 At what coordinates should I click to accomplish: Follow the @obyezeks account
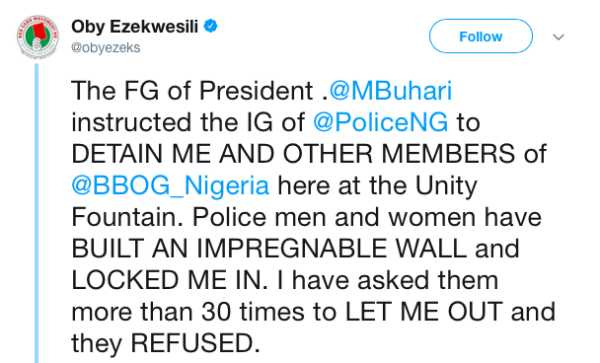click(x=481, y=36)
